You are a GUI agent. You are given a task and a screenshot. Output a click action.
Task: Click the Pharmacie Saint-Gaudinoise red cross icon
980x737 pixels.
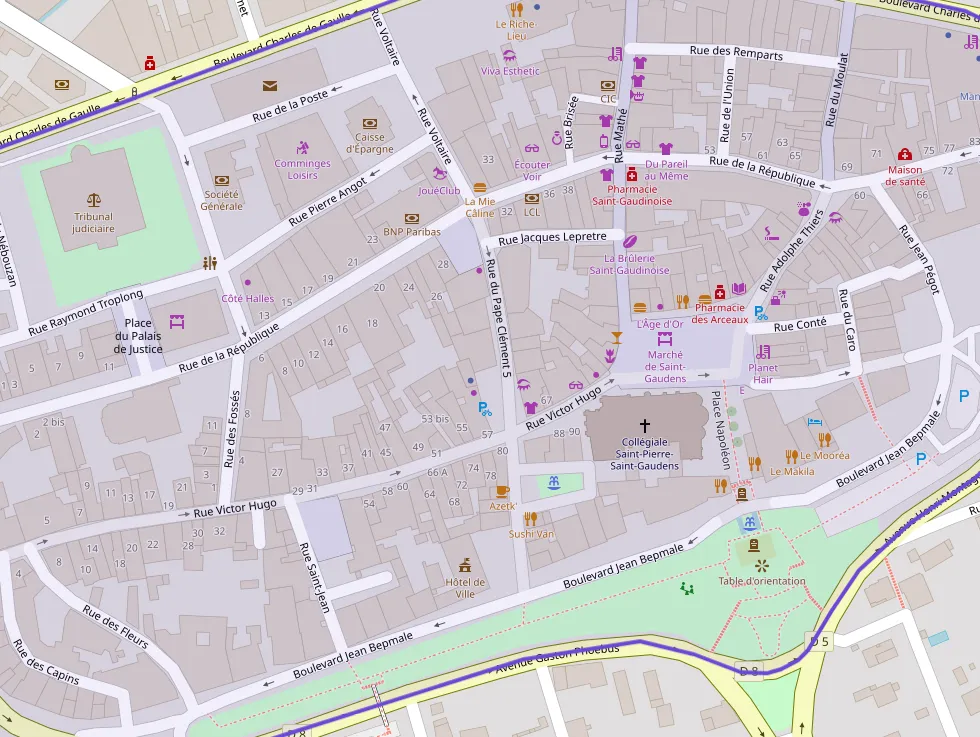632,174
